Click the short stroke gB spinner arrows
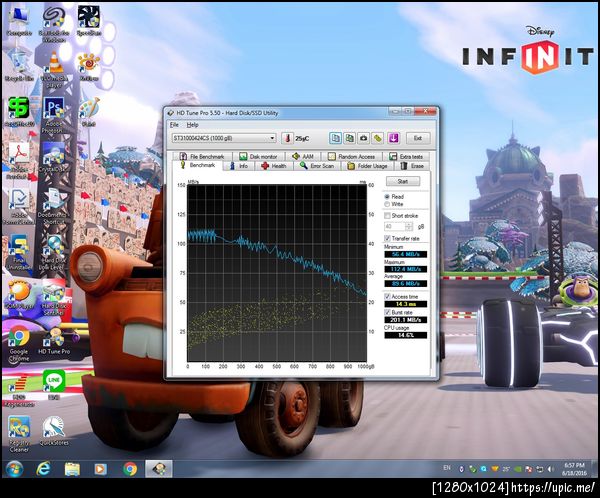The width and height of the screenshot is (600, 498). click(x=409, y=227)
